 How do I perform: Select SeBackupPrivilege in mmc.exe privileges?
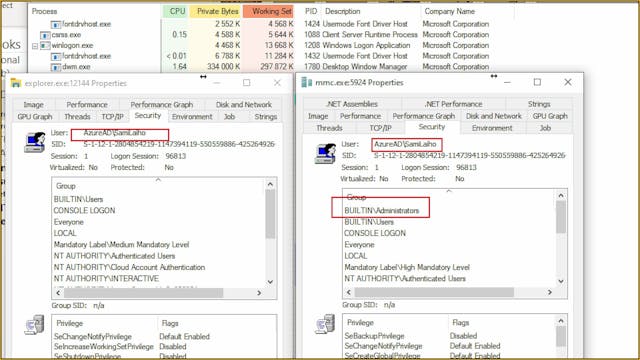[x=374, y=336]
